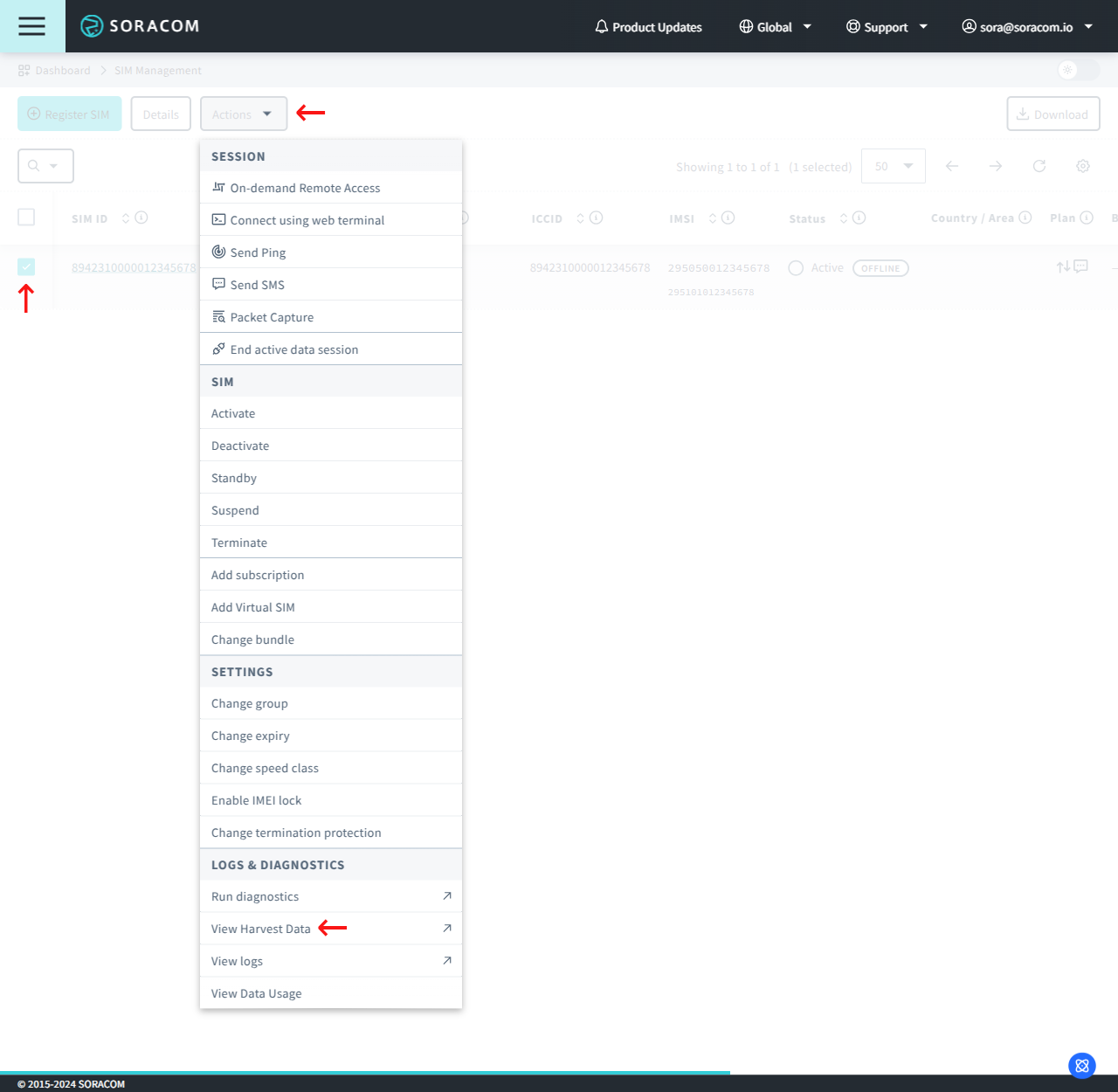The image size is (1118, 1092).
Task: Go to next page arrow
Action: click(995, 166)
